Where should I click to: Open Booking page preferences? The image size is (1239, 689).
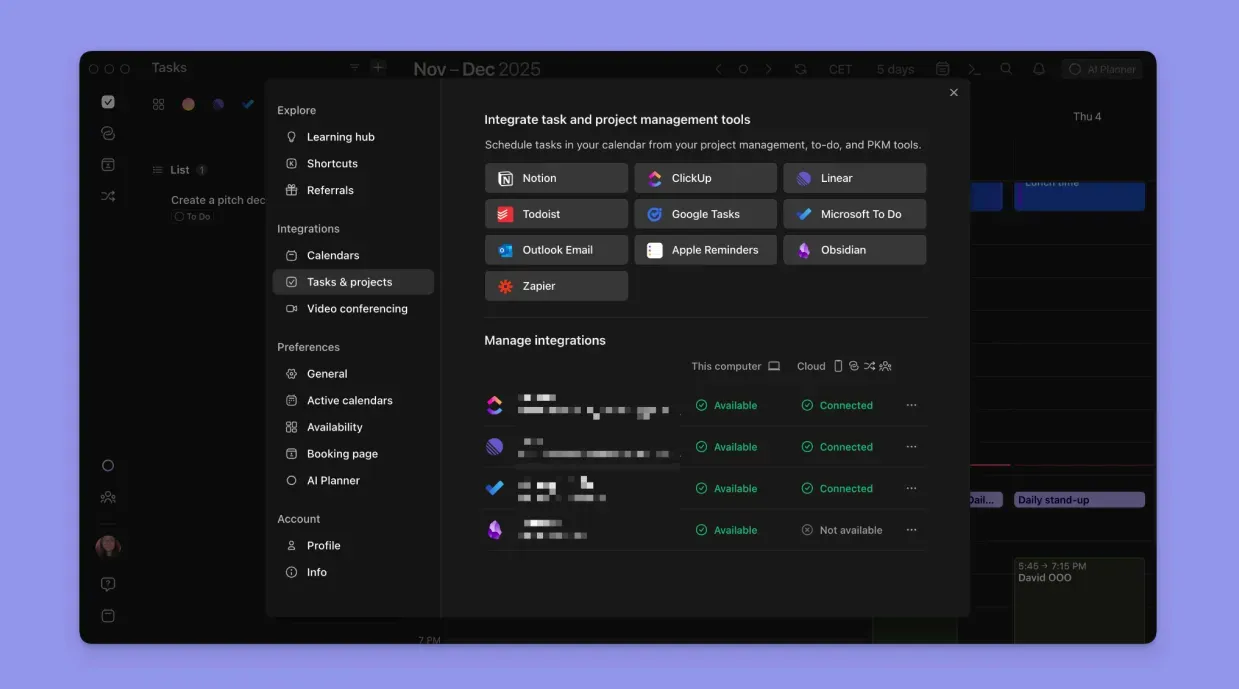(x=353, y=454)
